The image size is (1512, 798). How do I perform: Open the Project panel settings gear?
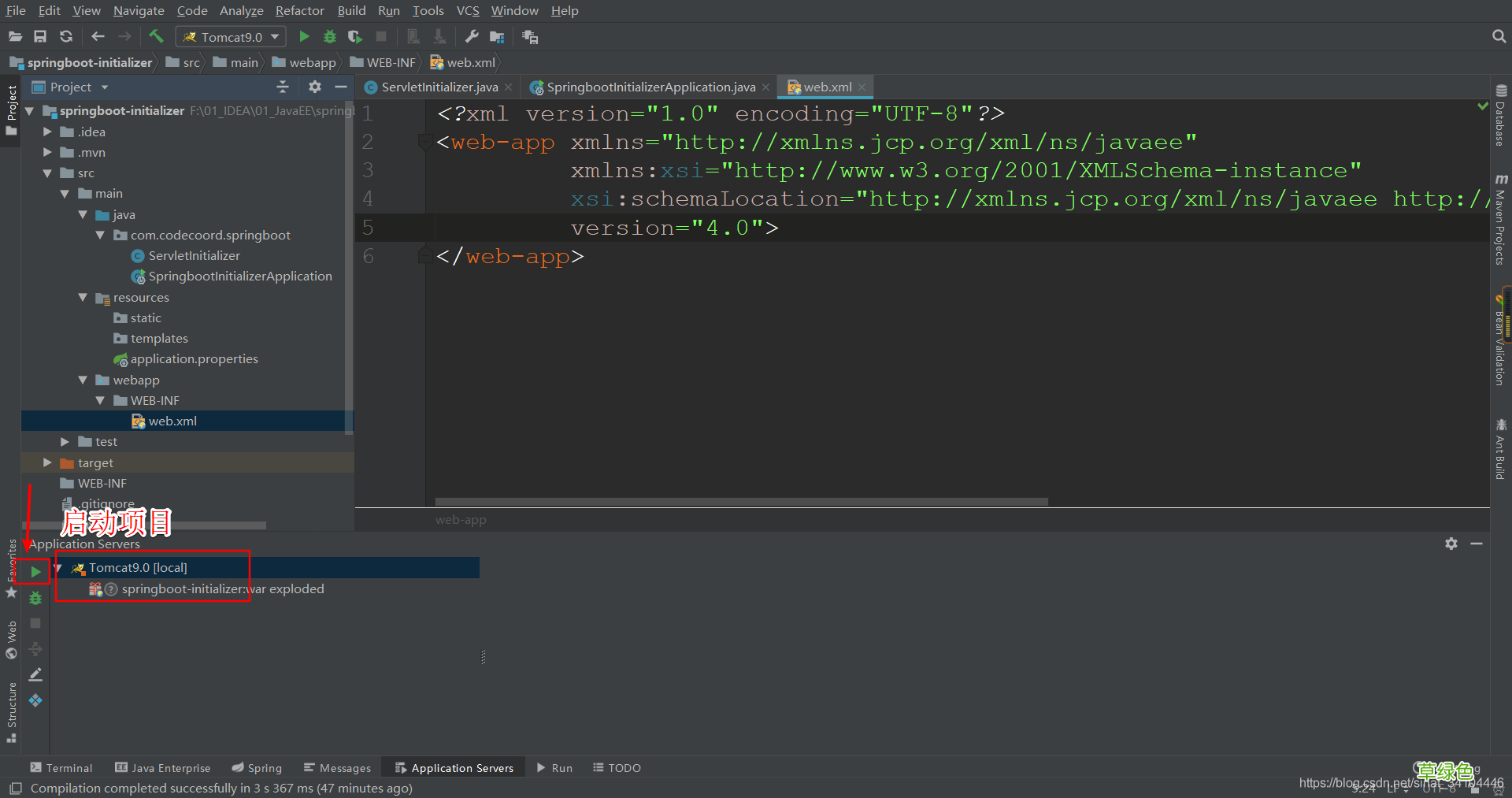click(x=315, y=87)
